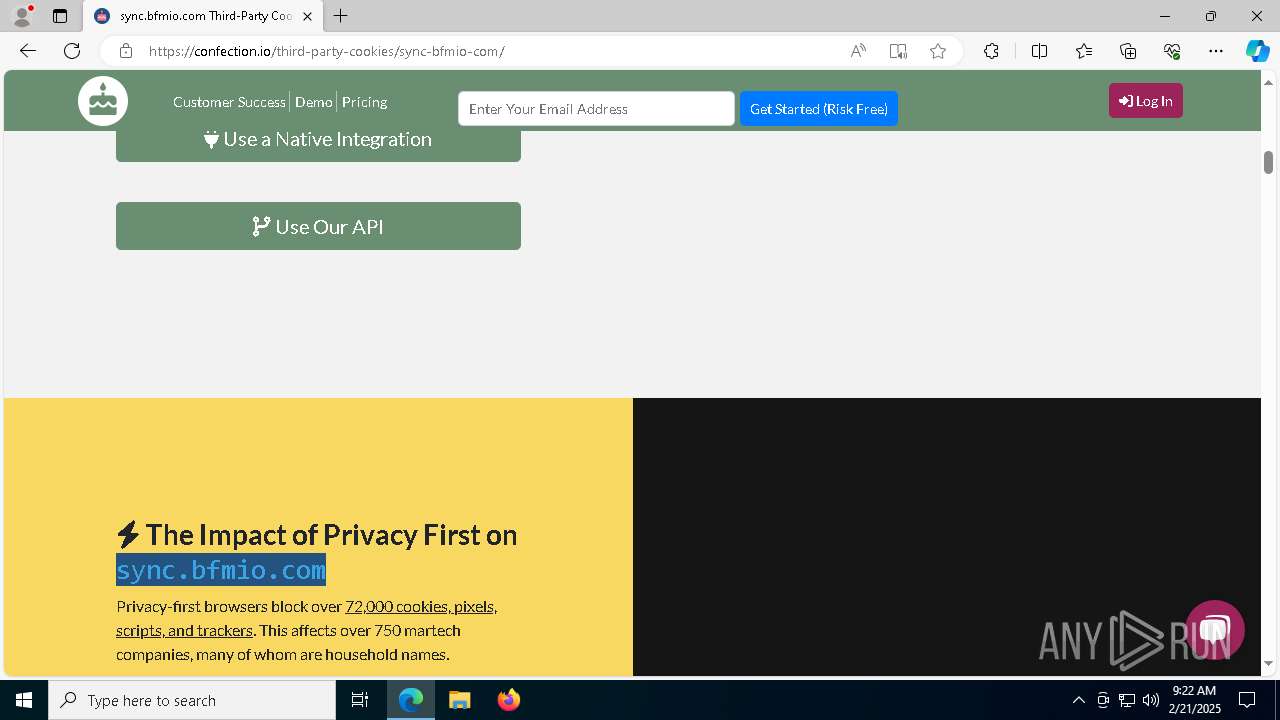Open the Favorites list icon
1280x720 pixels.
point(1084,51)
